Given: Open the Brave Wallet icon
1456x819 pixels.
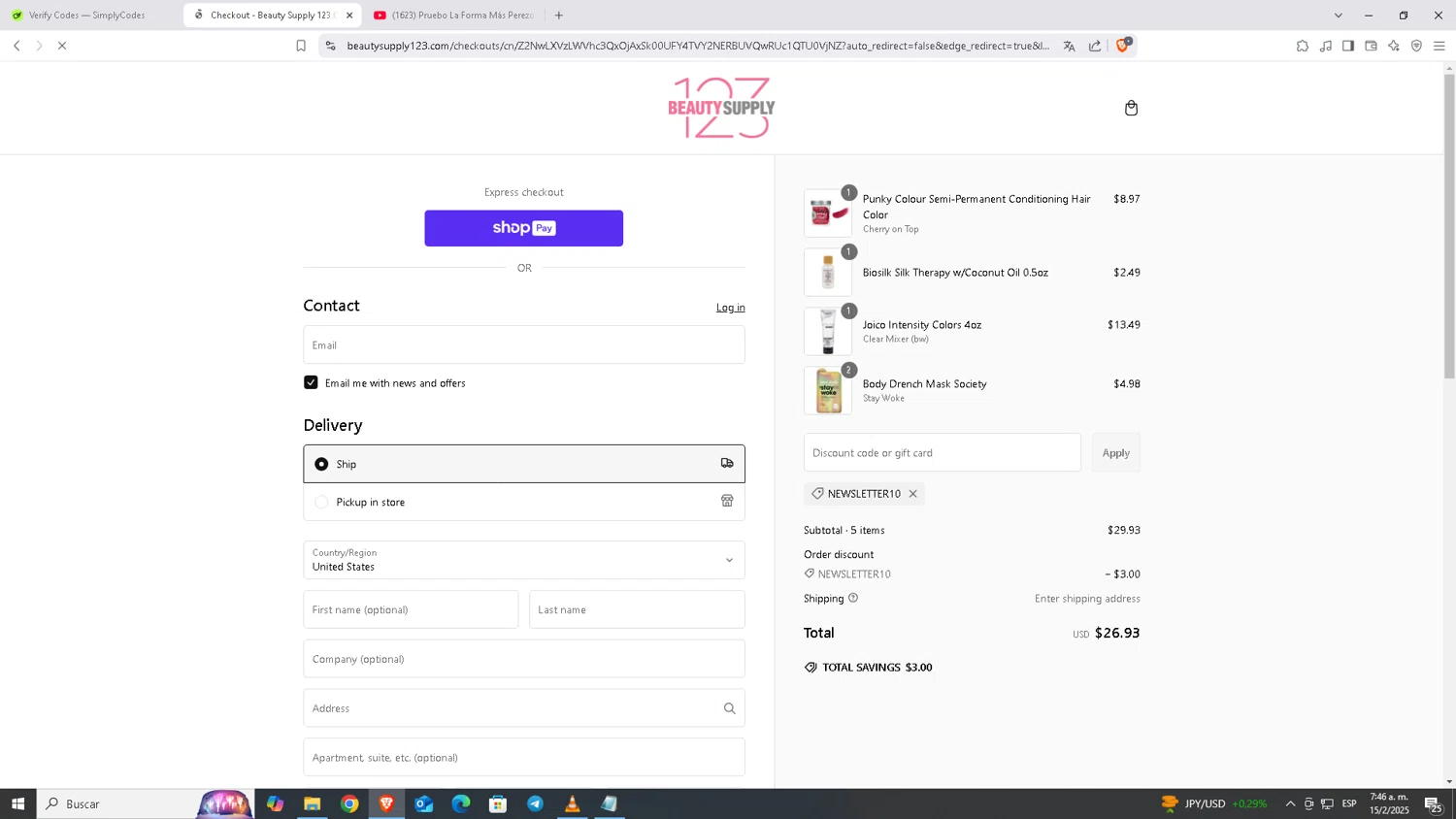Looking at the screenshot, I should [x=1371, y=46].
